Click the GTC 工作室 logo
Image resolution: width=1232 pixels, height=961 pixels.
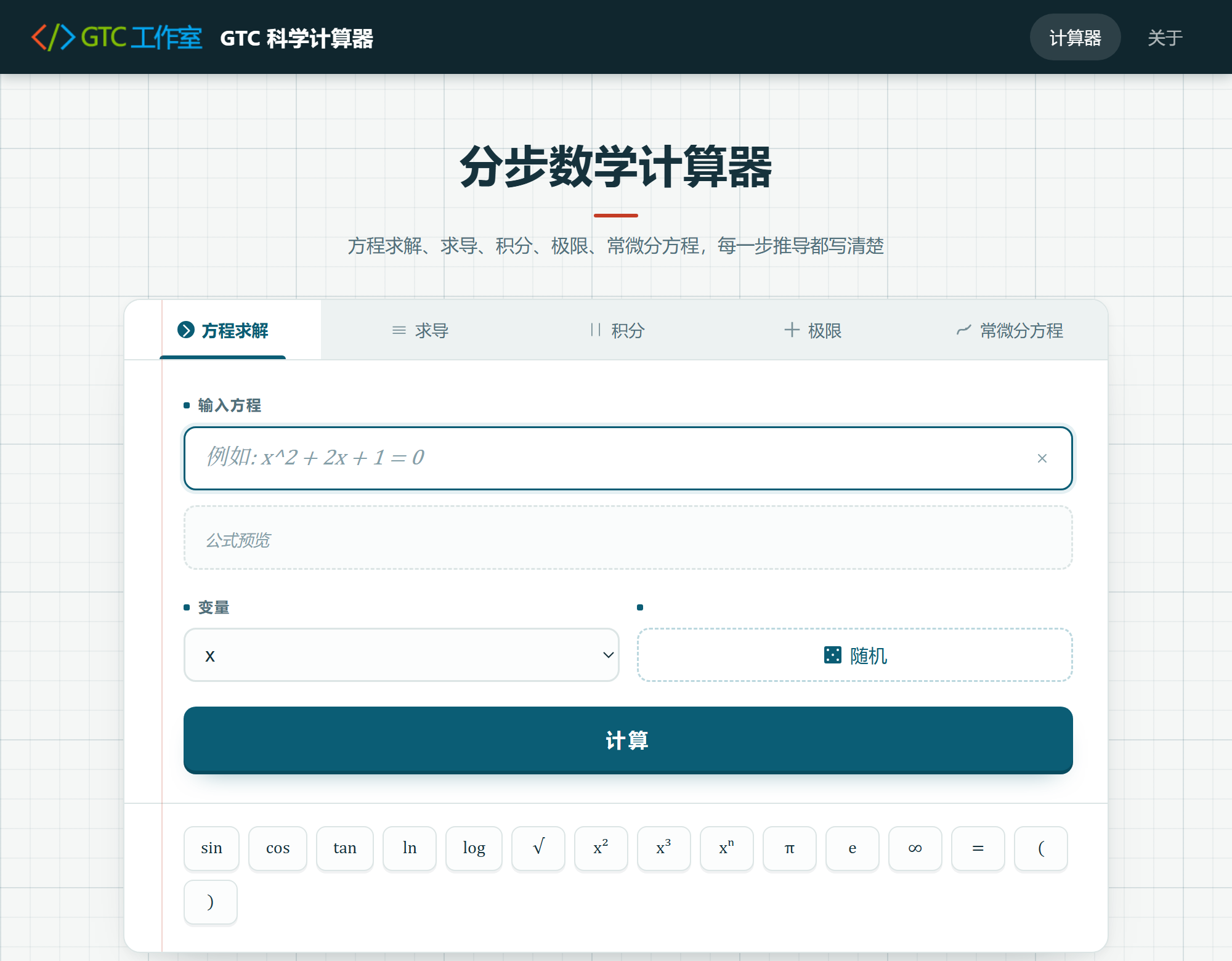[116, 38]
